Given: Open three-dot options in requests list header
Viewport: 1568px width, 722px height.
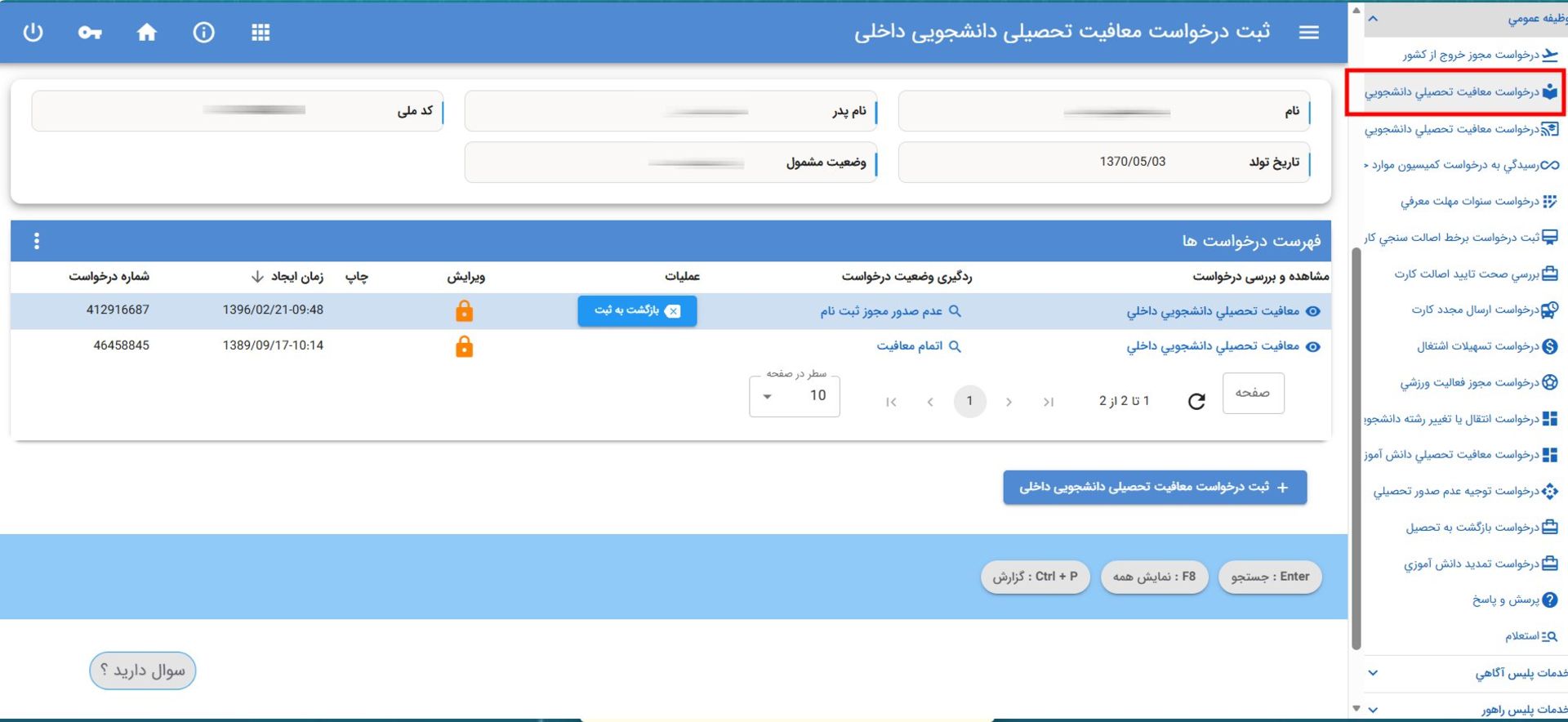Looking at the screenshot, I should [x=37, y=241].
